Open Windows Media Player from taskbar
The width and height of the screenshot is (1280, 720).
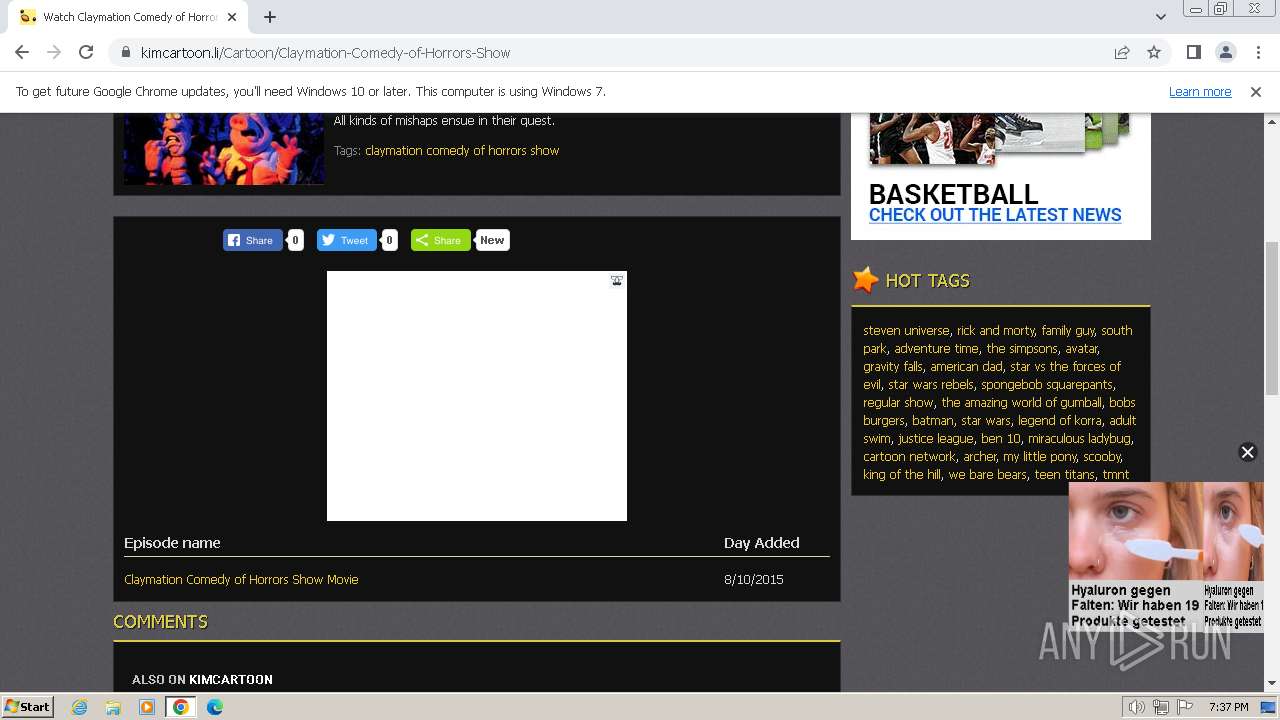pyautogui.click(x=147, y=707)
